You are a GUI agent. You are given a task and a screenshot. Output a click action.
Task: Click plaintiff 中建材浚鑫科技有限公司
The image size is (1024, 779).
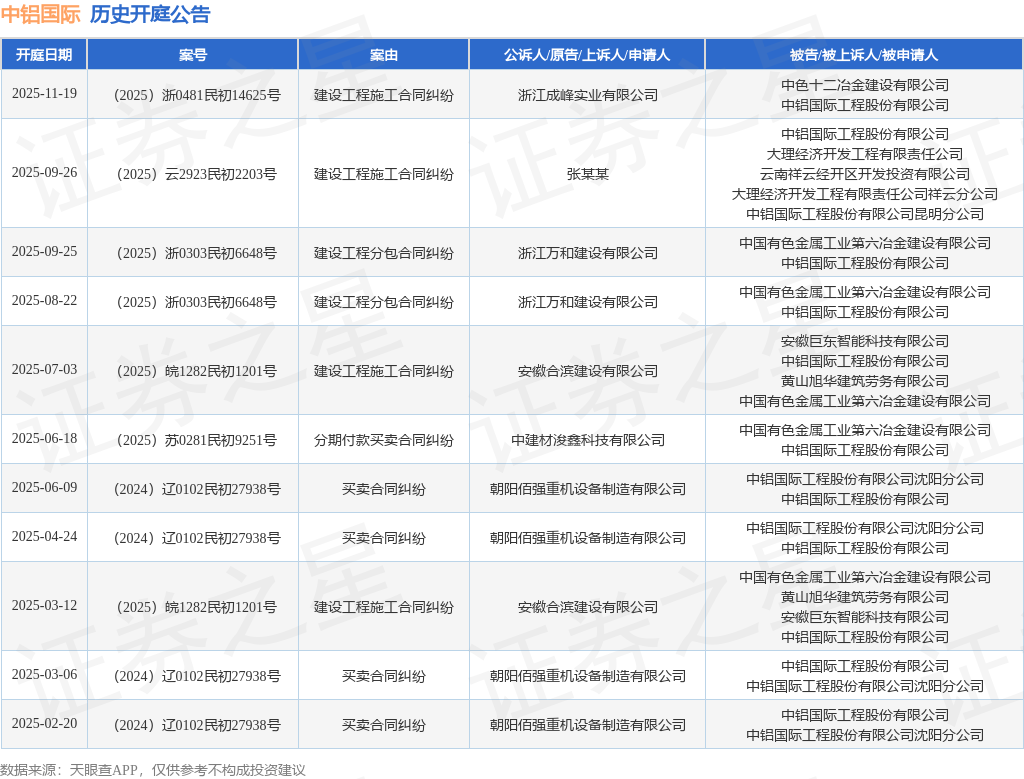588,440
